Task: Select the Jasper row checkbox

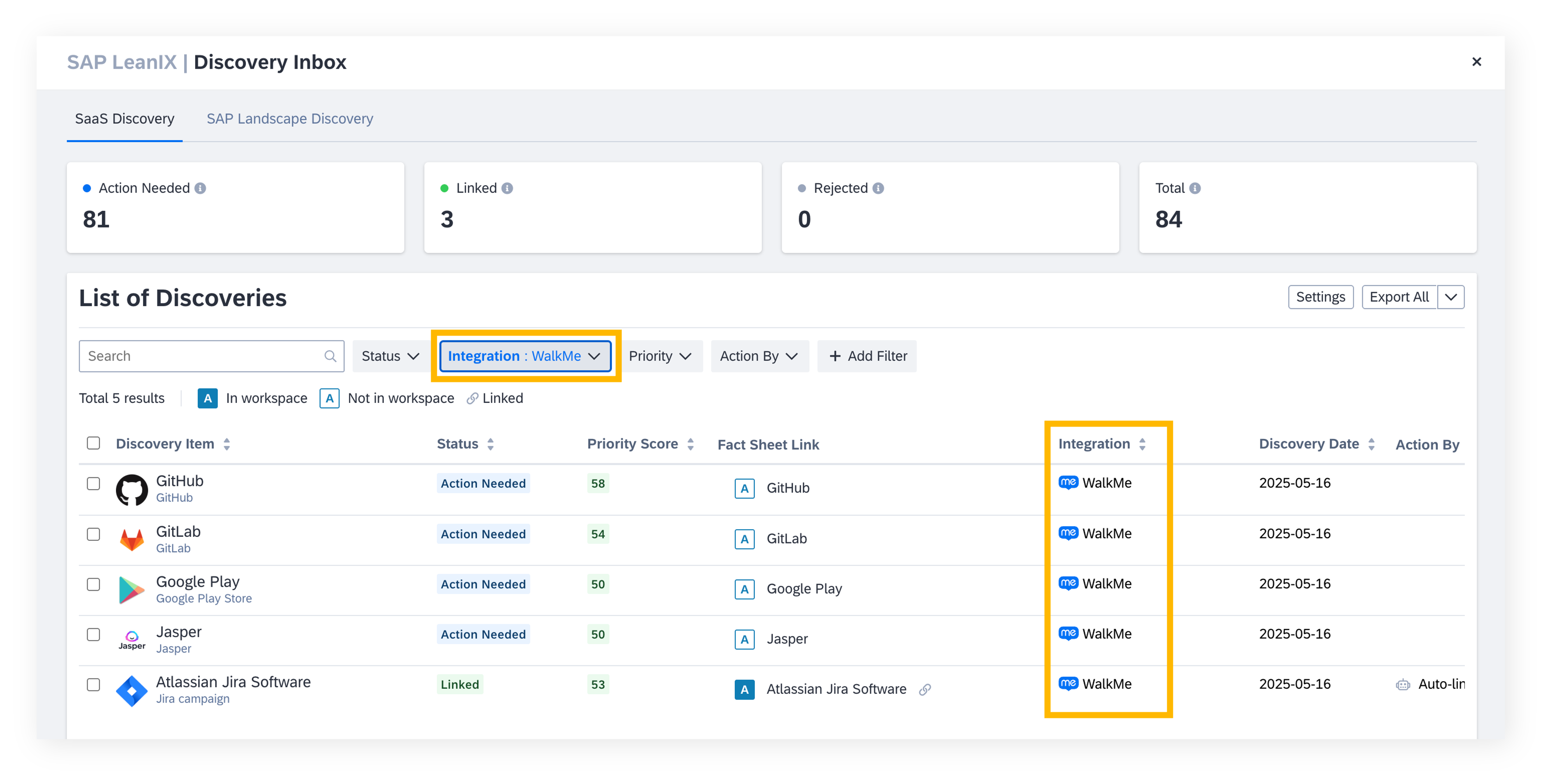Action: [93, 635]
